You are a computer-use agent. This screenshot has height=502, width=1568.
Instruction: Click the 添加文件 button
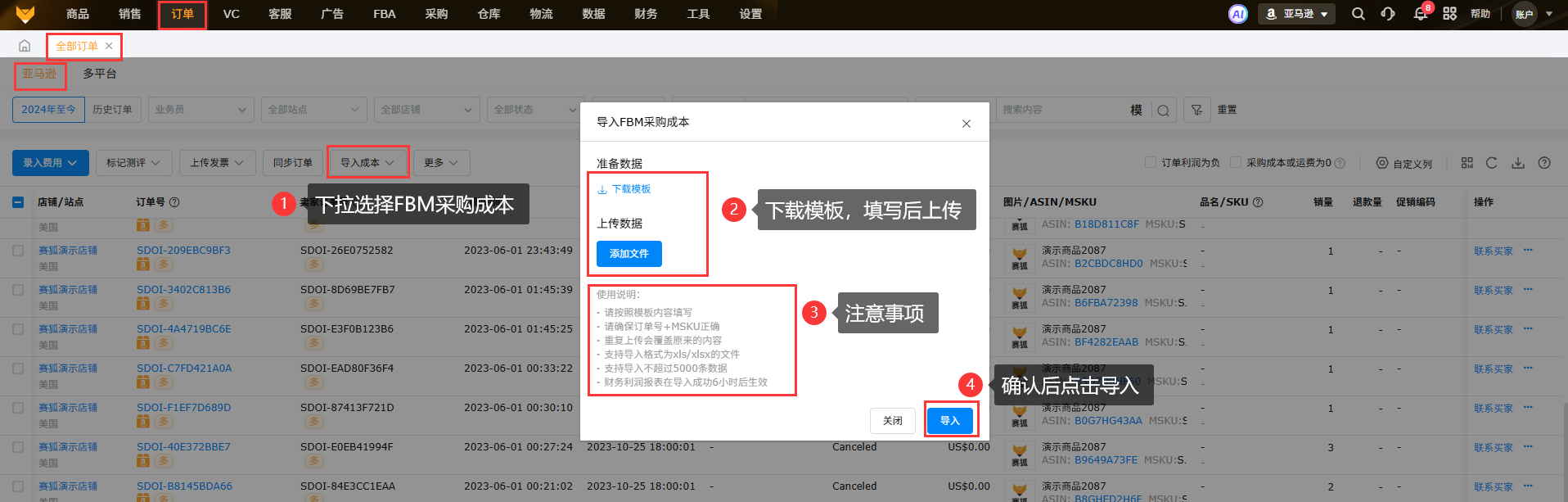tap(629, 254)
